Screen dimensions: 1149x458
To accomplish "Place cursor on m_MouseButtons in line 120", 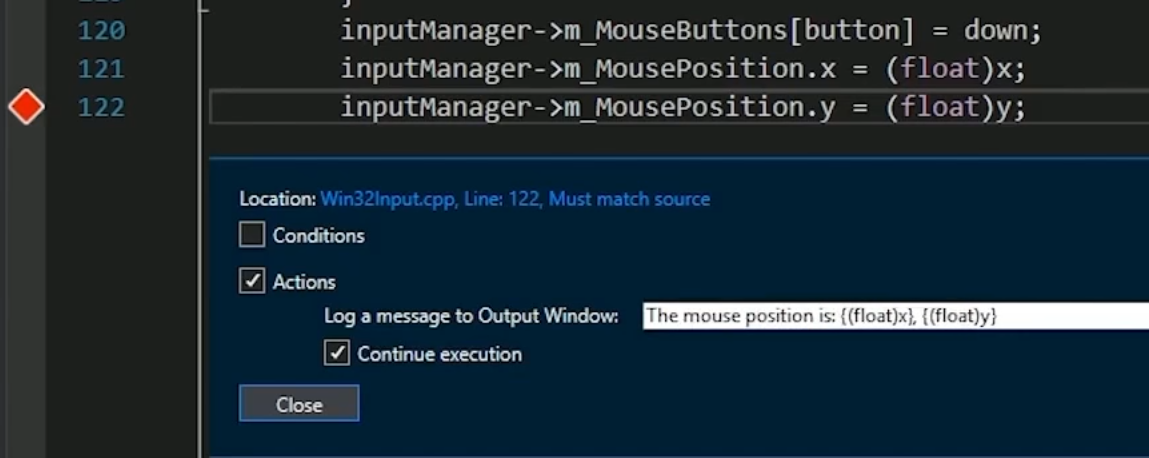I will pos(676,31).
